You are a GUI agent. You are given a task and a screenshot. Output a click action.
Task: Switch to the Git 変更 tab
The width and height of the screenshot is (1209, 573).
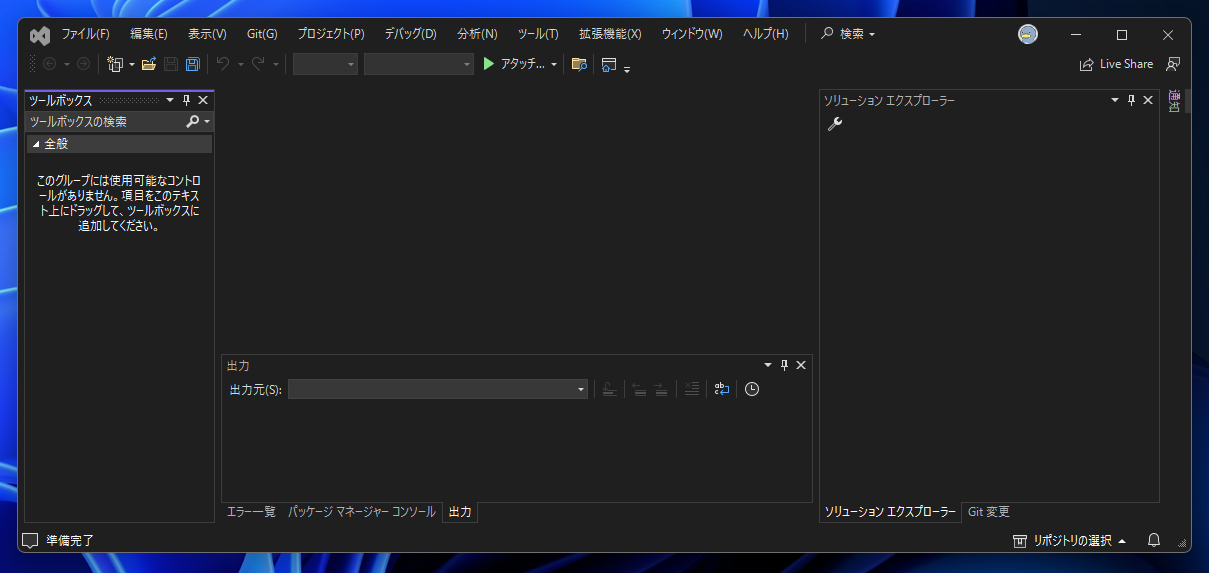pos(989,512)
